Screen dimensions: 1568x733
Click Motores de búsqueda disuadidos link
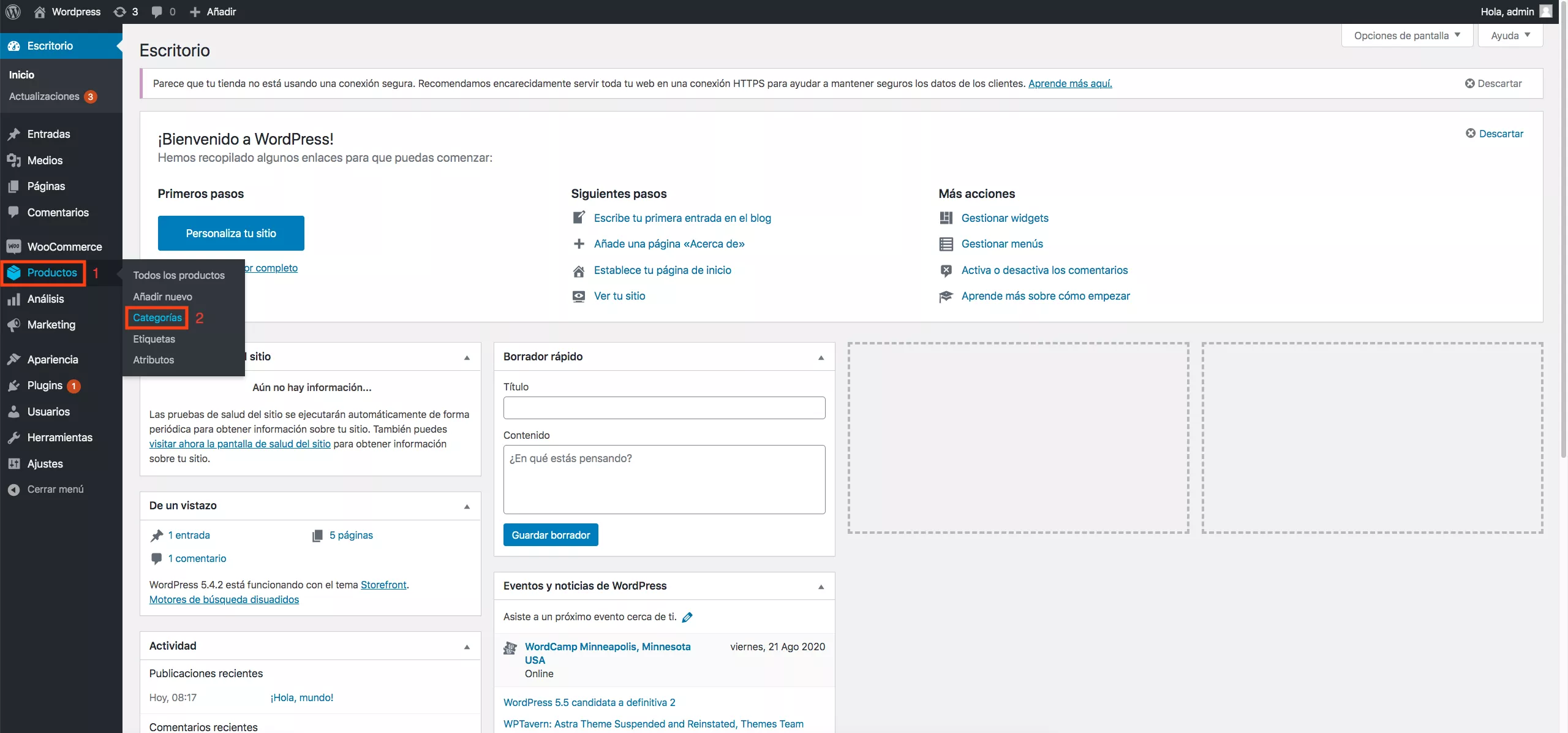tap(224, 599)
